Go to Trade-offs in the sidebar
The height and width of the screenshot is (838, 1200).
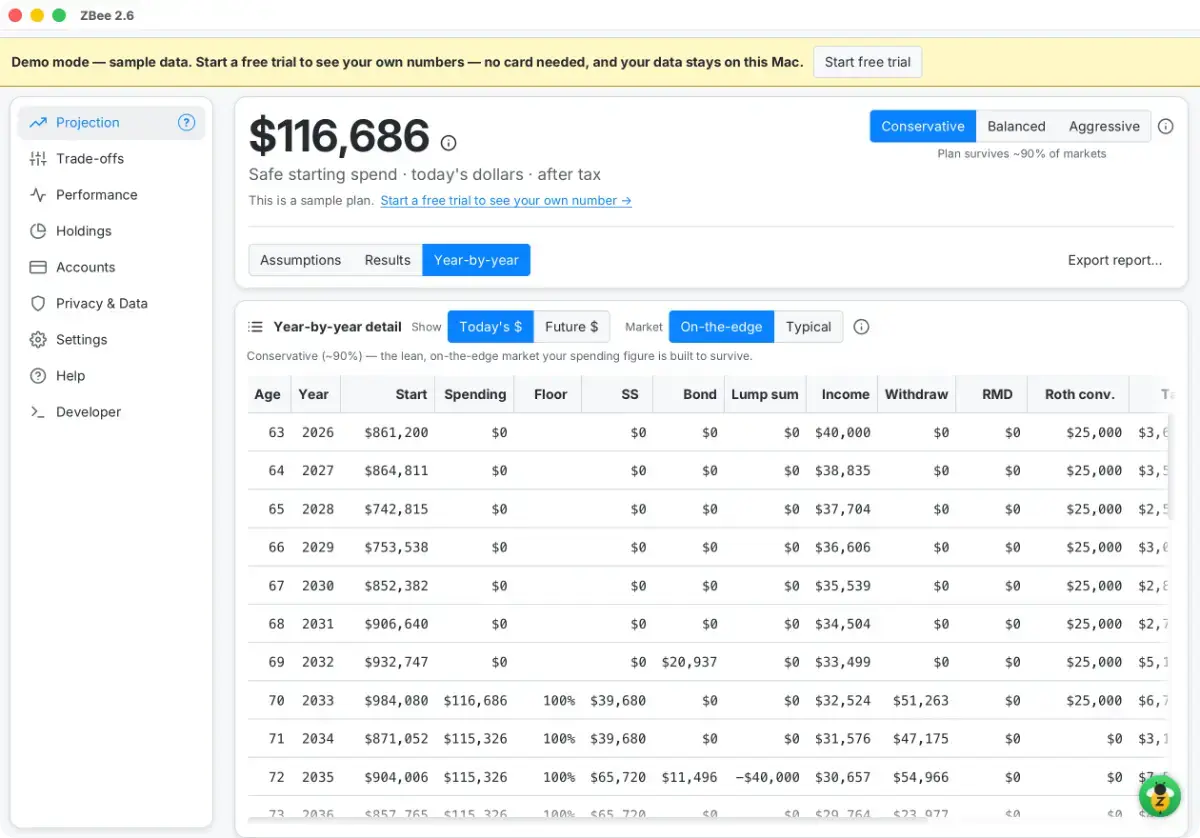point(111,159)
